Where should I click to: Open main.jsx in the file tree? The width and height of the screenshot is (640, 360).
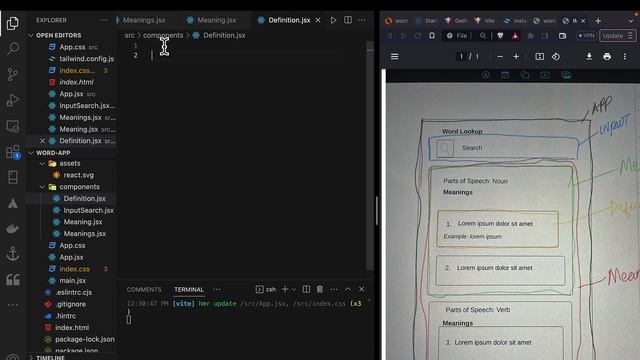[x=72, y=281]
